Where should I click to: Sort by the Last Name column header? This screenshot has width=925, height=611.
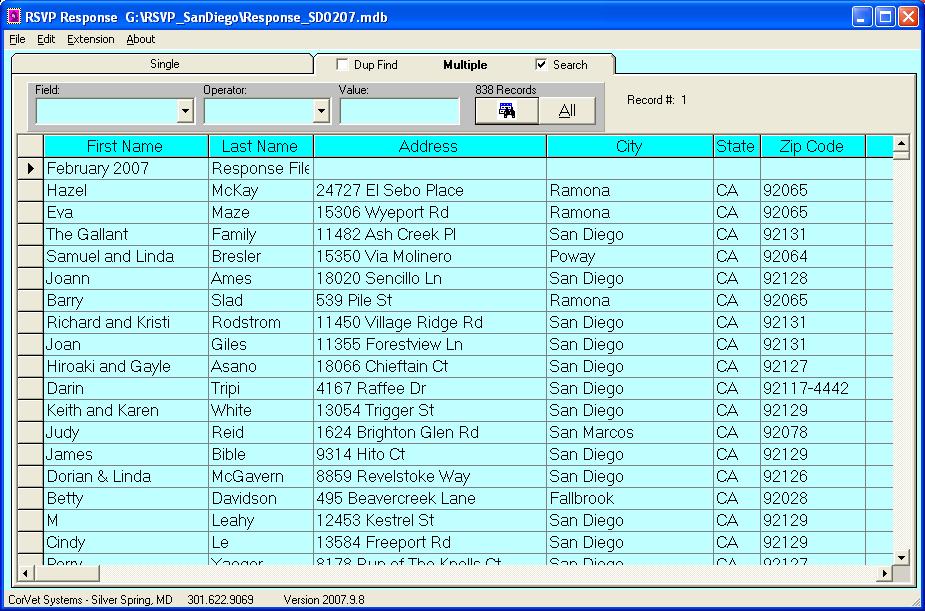coord(260,146)
